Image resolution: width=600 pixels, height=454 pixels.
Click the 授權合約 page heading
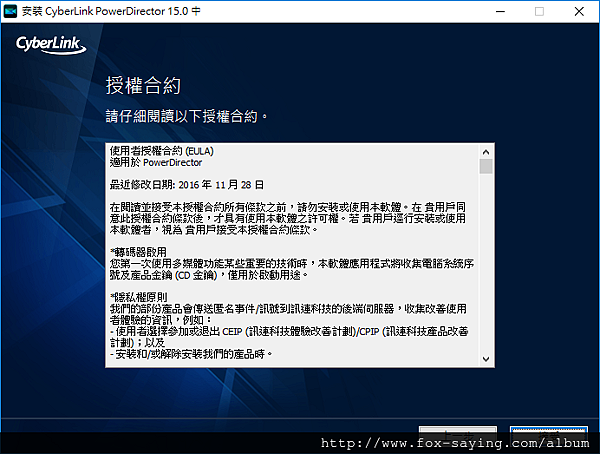pyautogui.click(x=143, y=85)
